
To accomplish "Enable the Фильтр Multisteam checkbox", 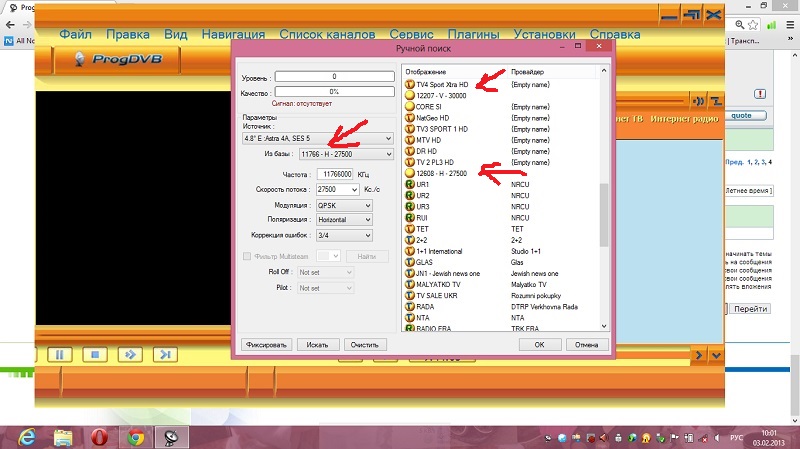I will tap(247, 256).
